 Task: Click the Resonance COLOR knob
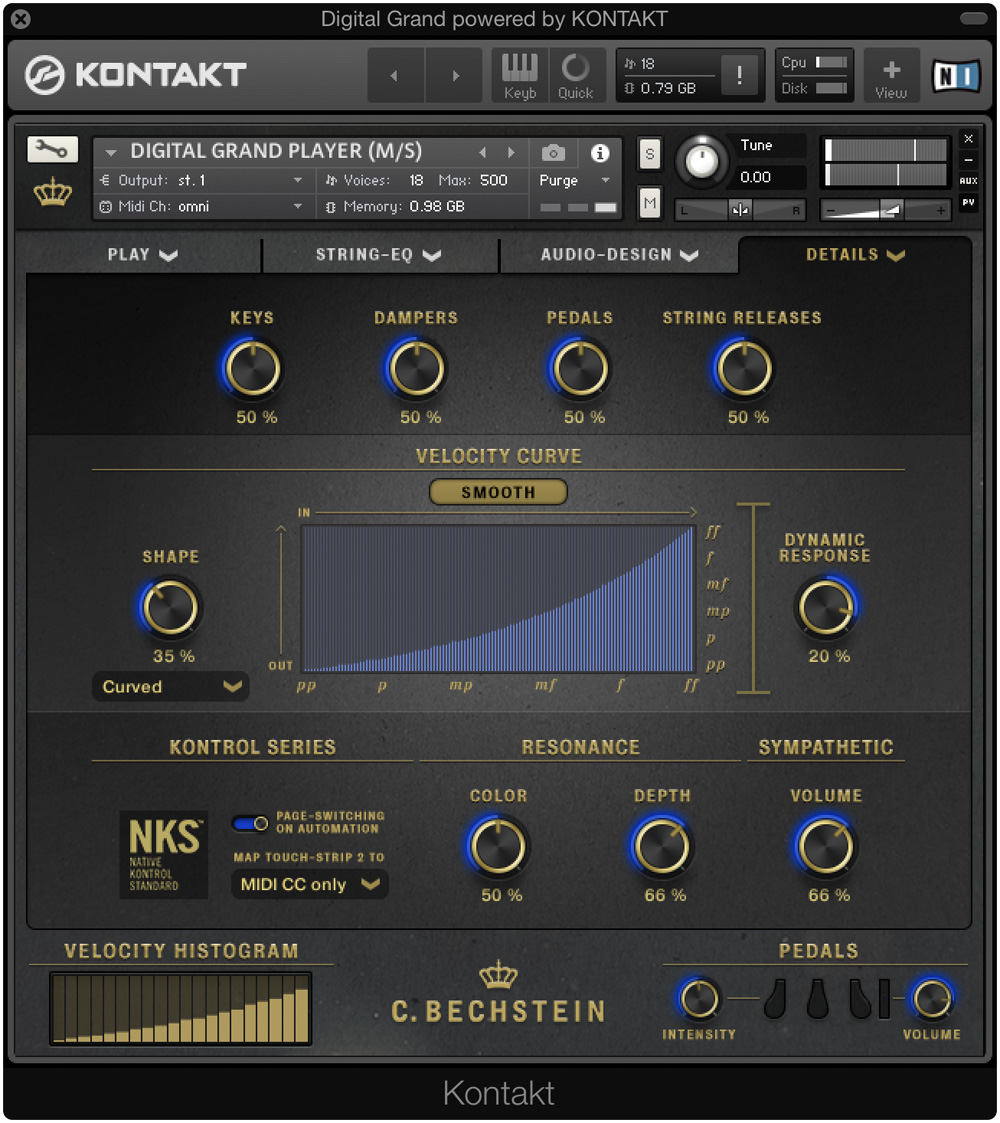(x=498, y=847)
